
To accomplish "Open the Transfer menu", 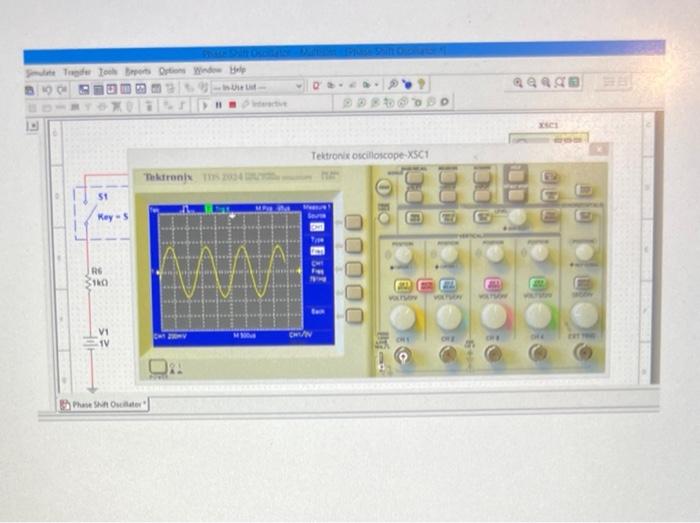I will pos(77,72).
